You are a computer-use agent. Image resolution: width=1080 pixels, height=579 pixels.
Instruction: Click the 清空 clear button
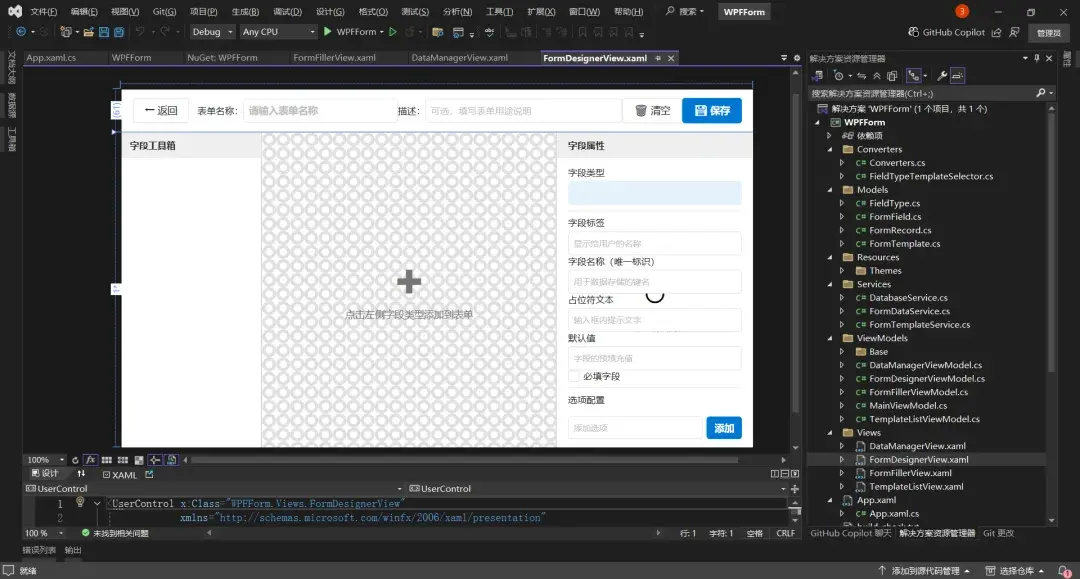coord(652,110)
